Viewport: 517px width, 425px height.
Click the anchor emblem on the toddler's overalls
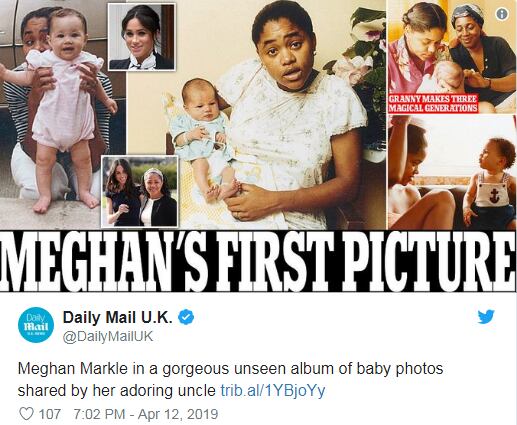494,195
